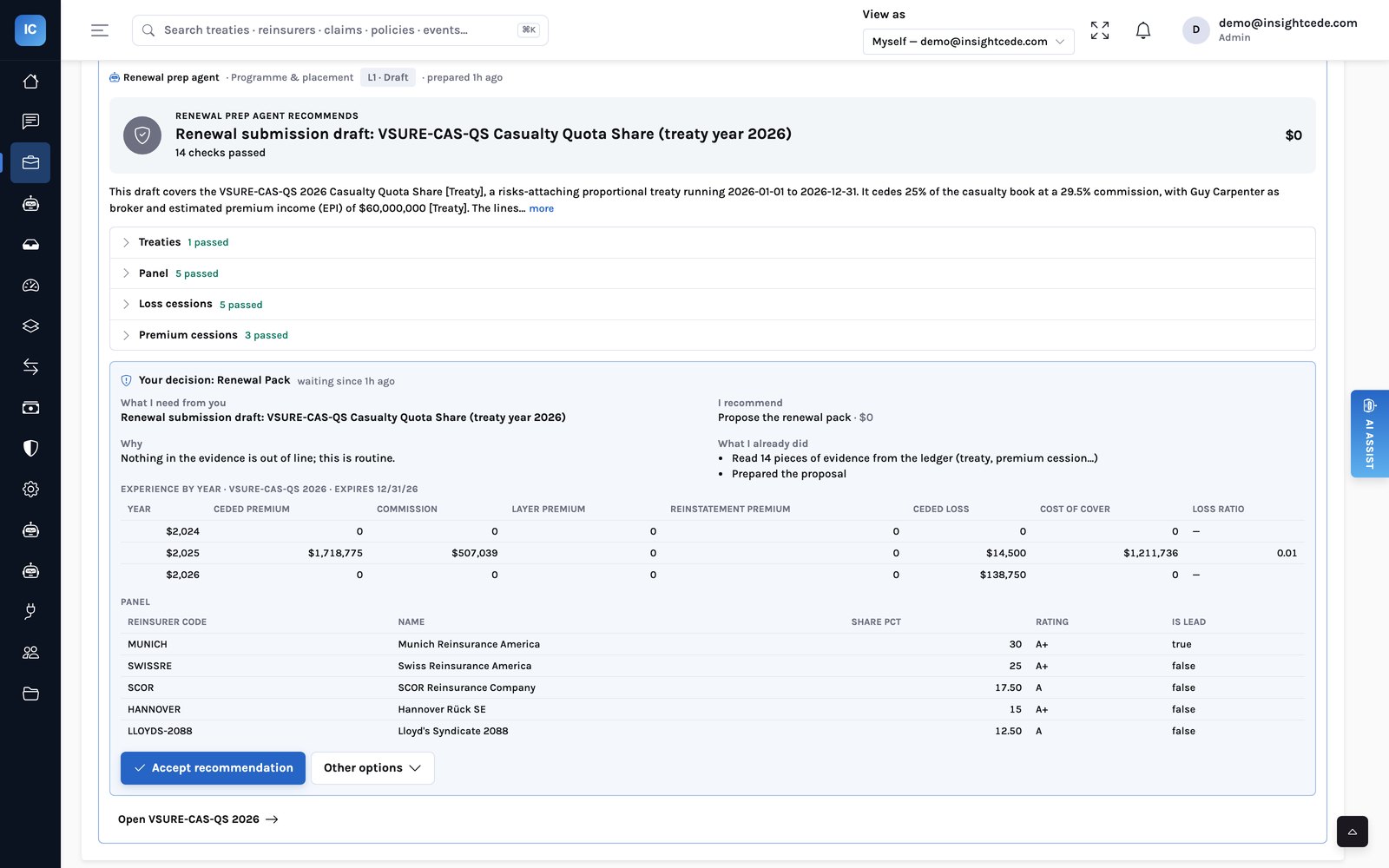Click the L1 · Draft badge

pos(388,77)
